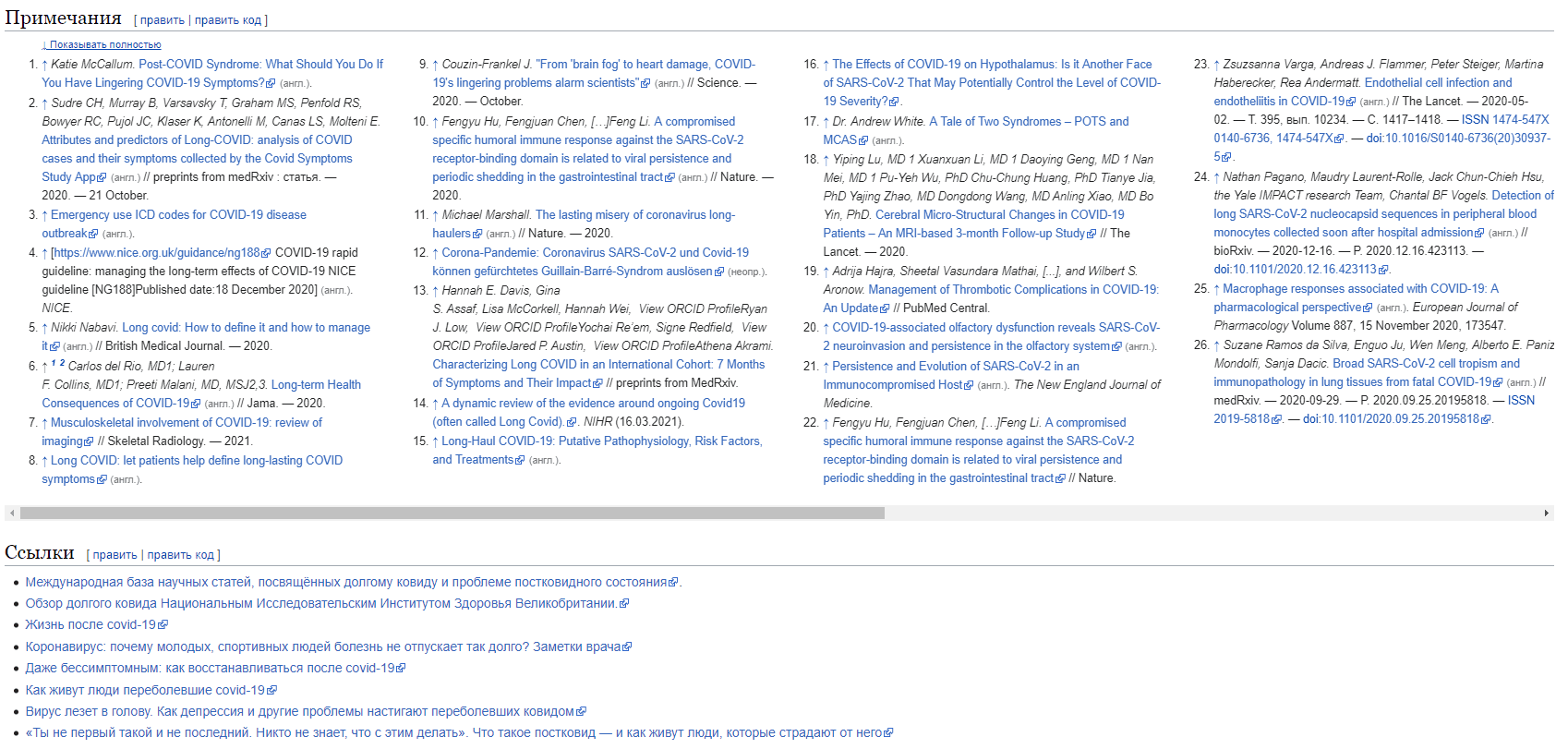Viewport: 1568px width, 749px height.
Task: Open 'COVID-19-associated olfactory dysfunction' link
Action: [x=992, y=337]
